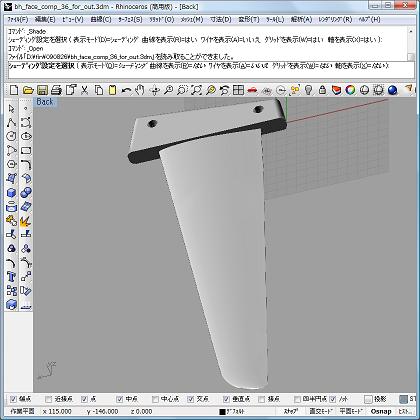Toggle the 端点 osnap checkbox
Screen dimensions: 420x420
point(13,399)
